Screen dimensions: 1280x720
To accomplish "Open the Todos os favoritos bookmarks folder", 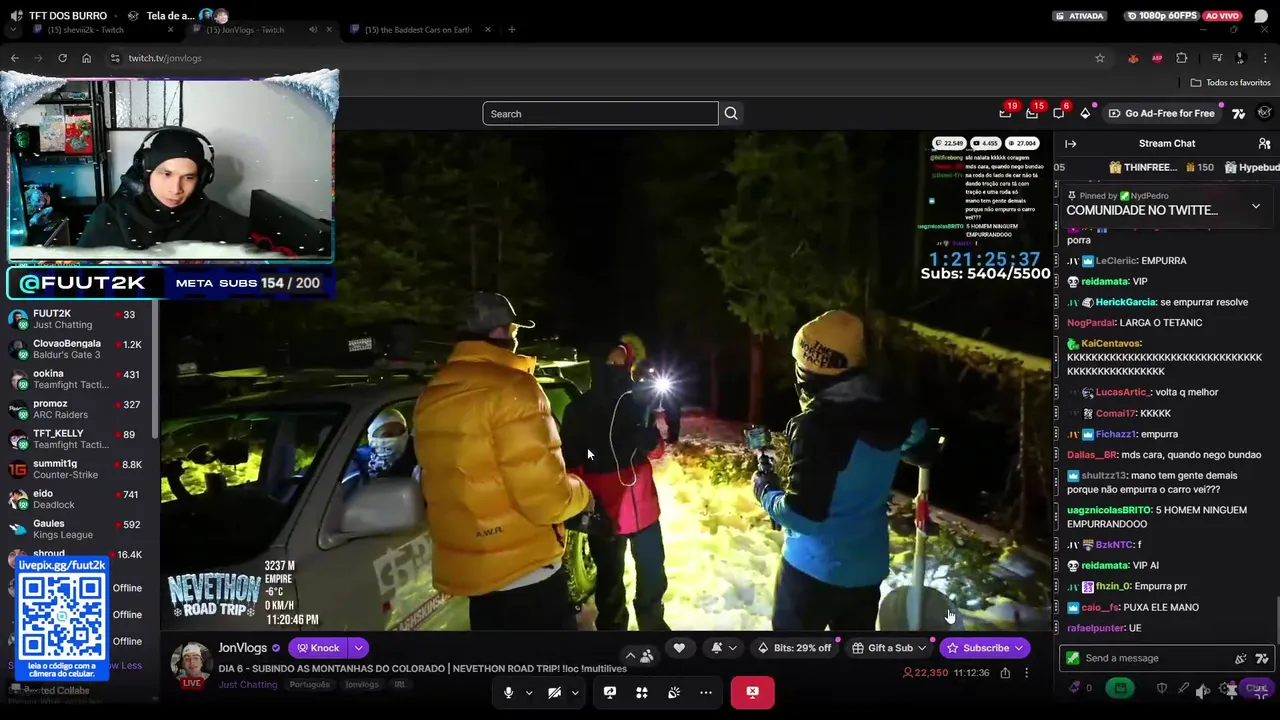I will [1230, 83].
